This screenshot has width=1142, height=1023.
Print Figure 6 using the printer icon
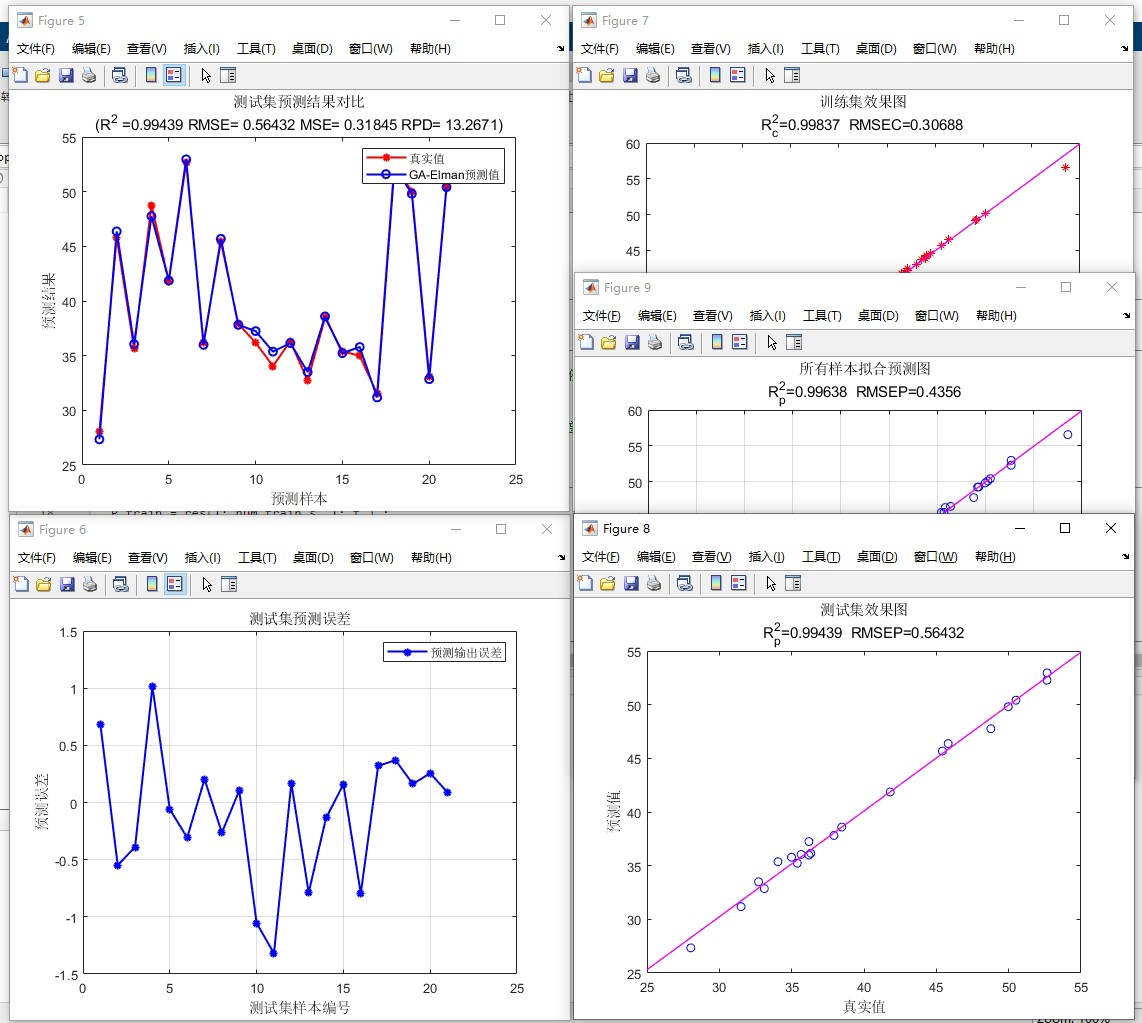90,584
